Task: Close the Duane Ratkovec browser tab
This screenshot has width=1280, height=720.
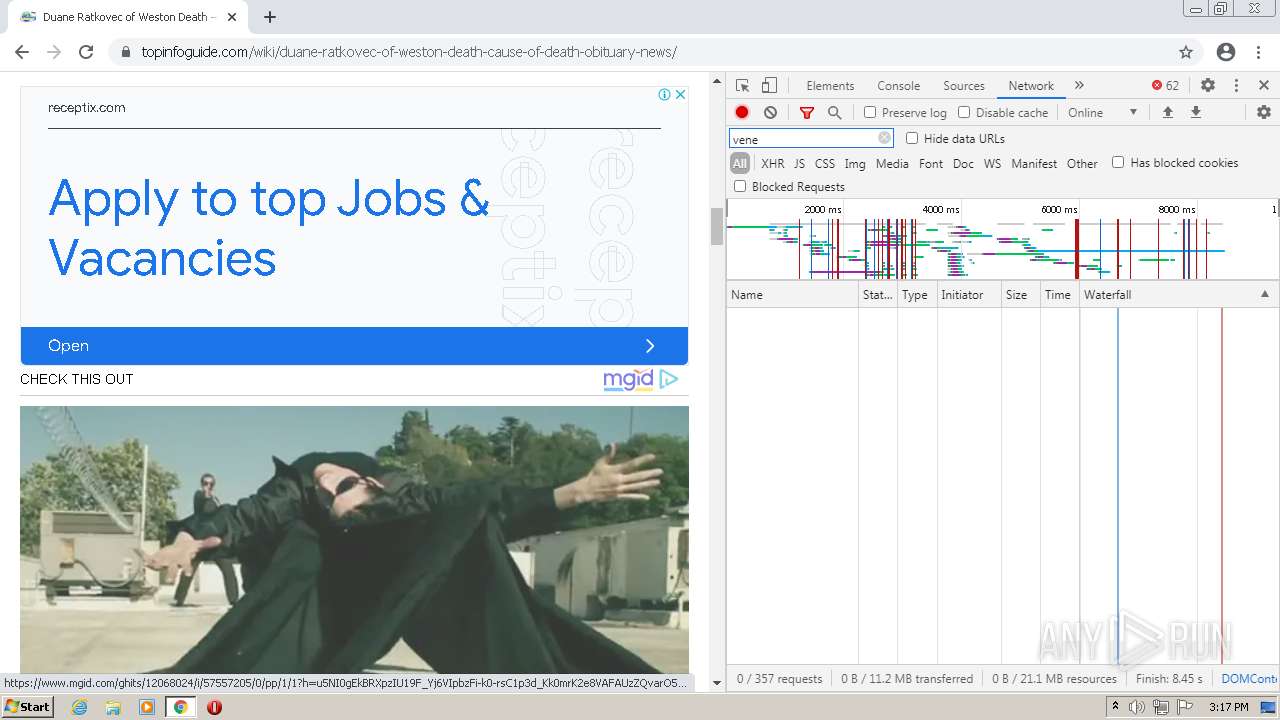Action: click(x=232, y=17)
